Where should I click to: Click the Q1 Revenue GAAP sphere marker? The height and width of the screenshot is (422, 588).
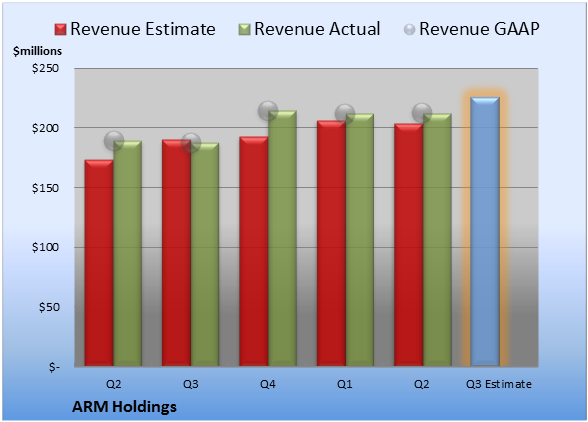pyautogui.click(x=345, y=114)
